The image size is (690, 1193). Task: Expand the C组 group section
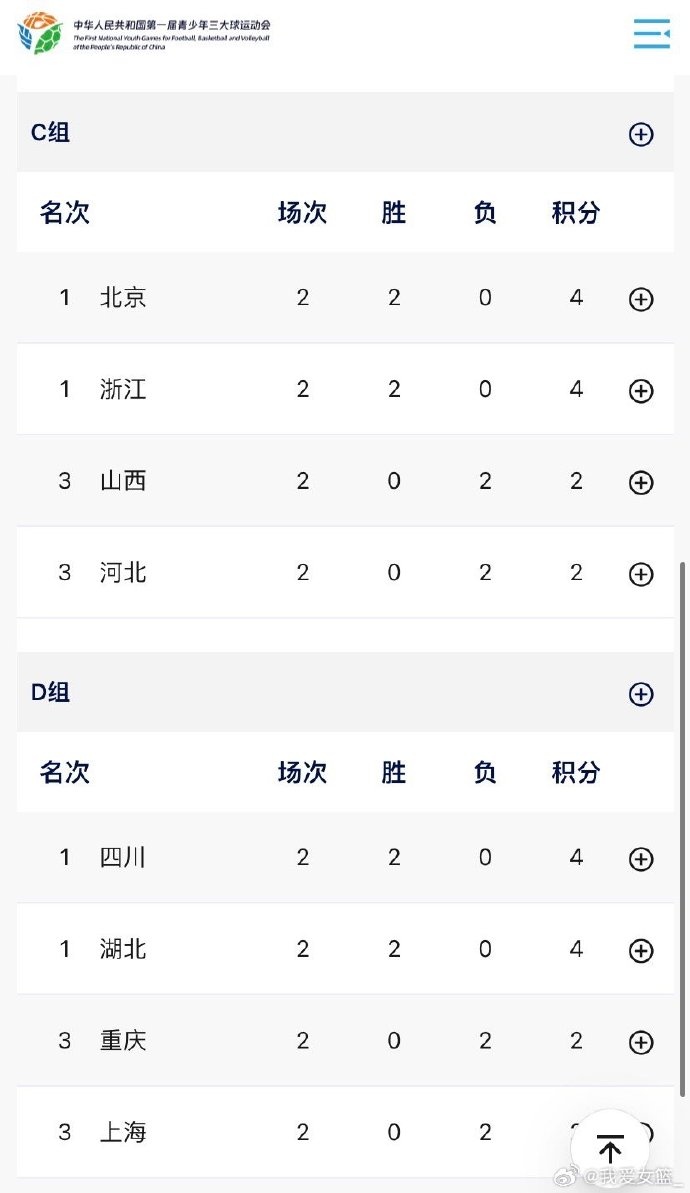641,134
